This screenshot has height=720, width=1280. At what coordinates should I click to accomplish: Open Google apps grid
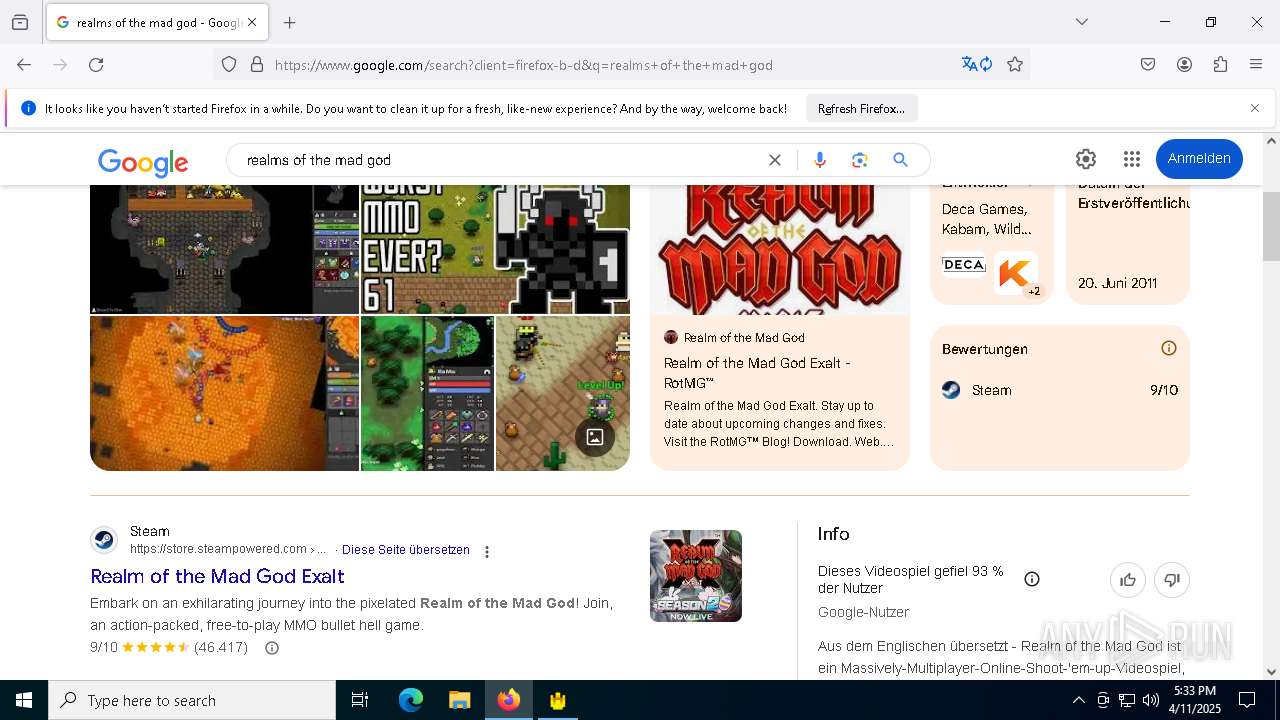pos(1132,159)
